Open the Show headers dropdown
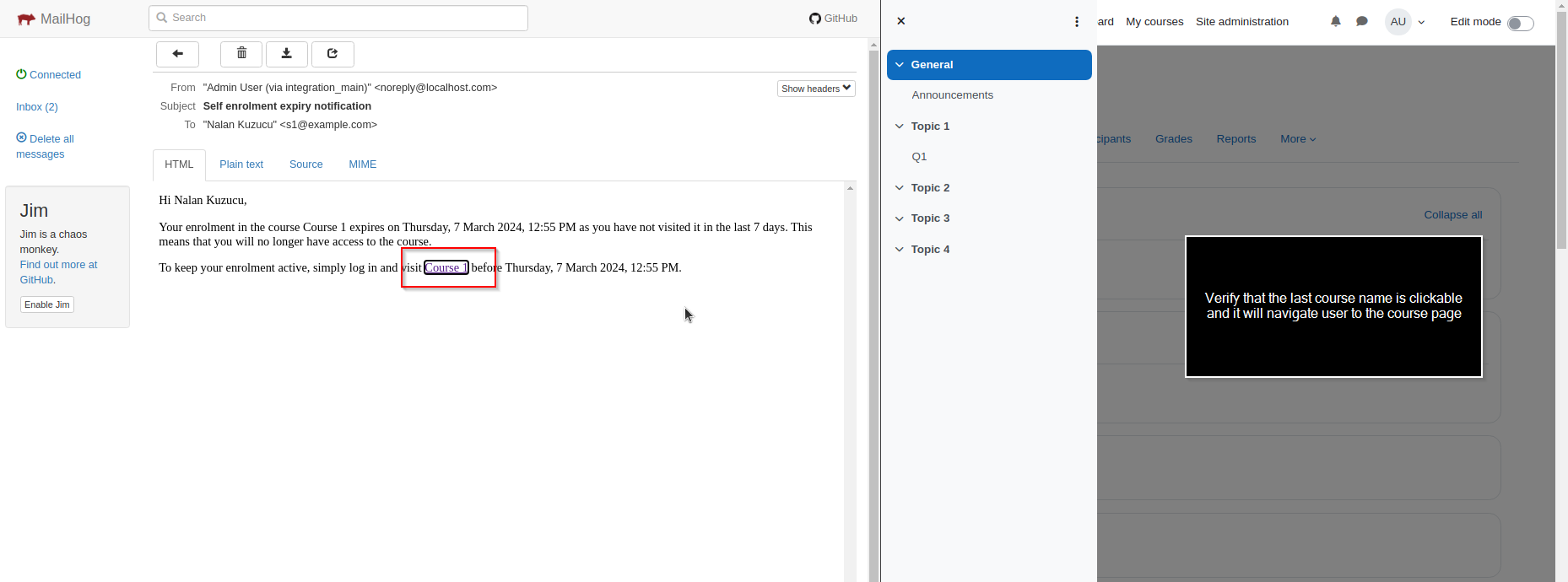Viewport: 1568px width, 582px height. pos(816,89)
